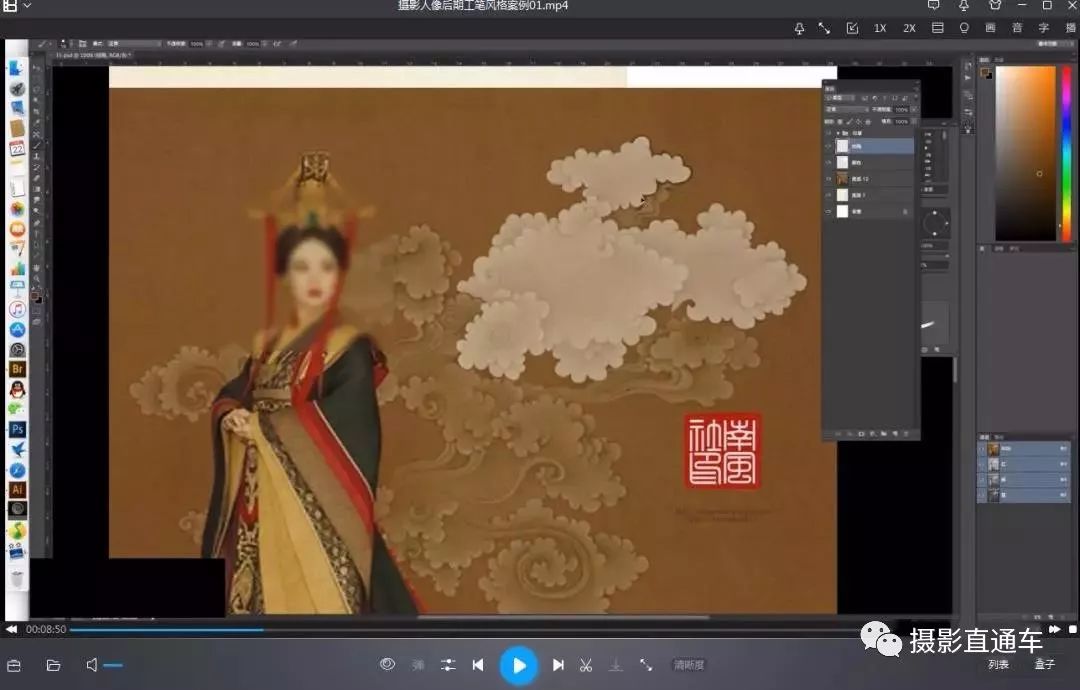Click the Finder icon in the dock

tap(17, 68)
